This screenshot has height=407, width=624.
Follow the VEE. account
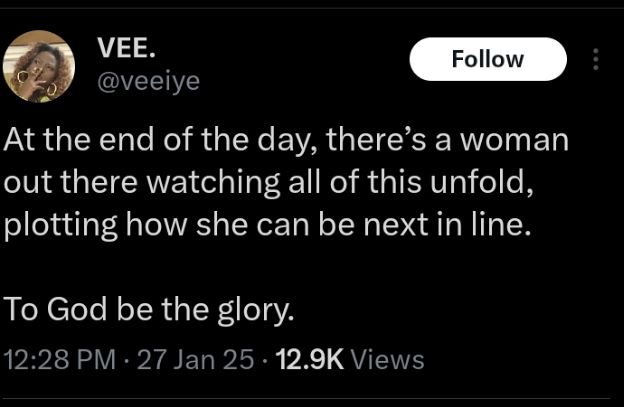coord(488,59)
